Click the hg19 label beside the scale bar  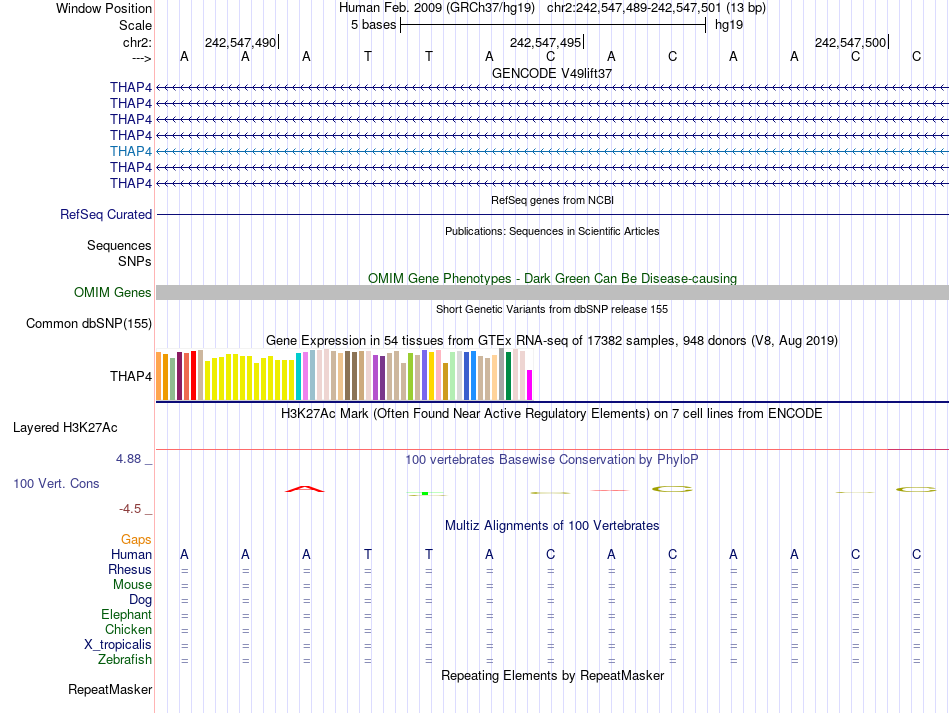point(729,25)
